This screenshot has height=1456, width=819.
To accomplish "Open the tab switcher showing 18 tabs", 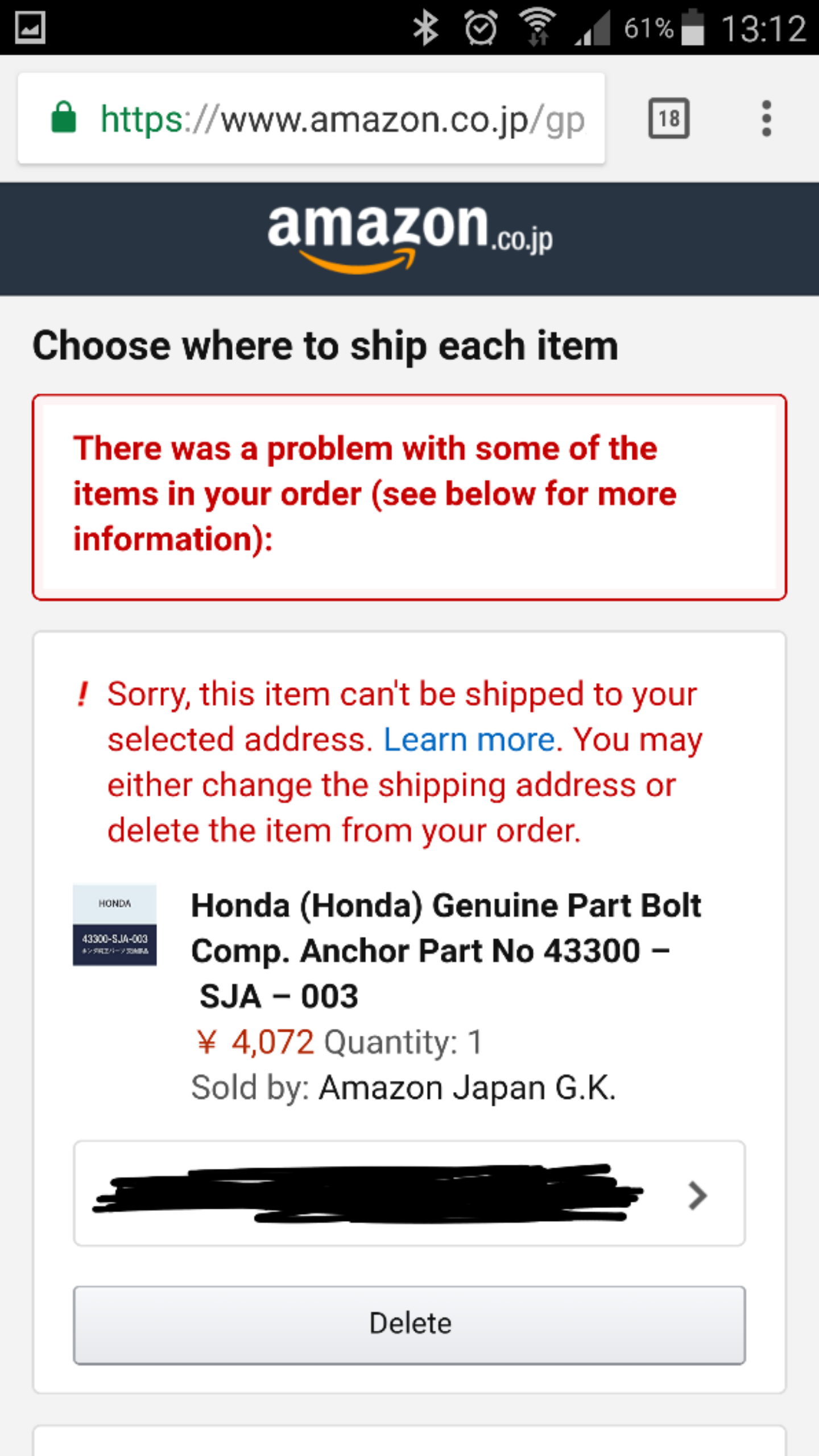I will coord(669,118).
